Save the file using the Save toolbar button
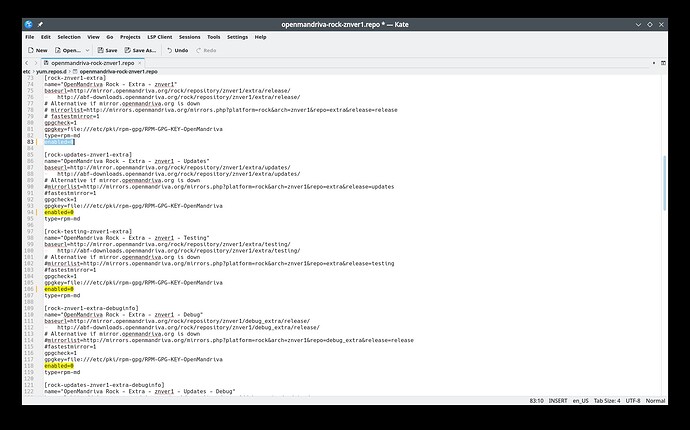This screenshot has width=690, height=430. [x=107, y=50]
